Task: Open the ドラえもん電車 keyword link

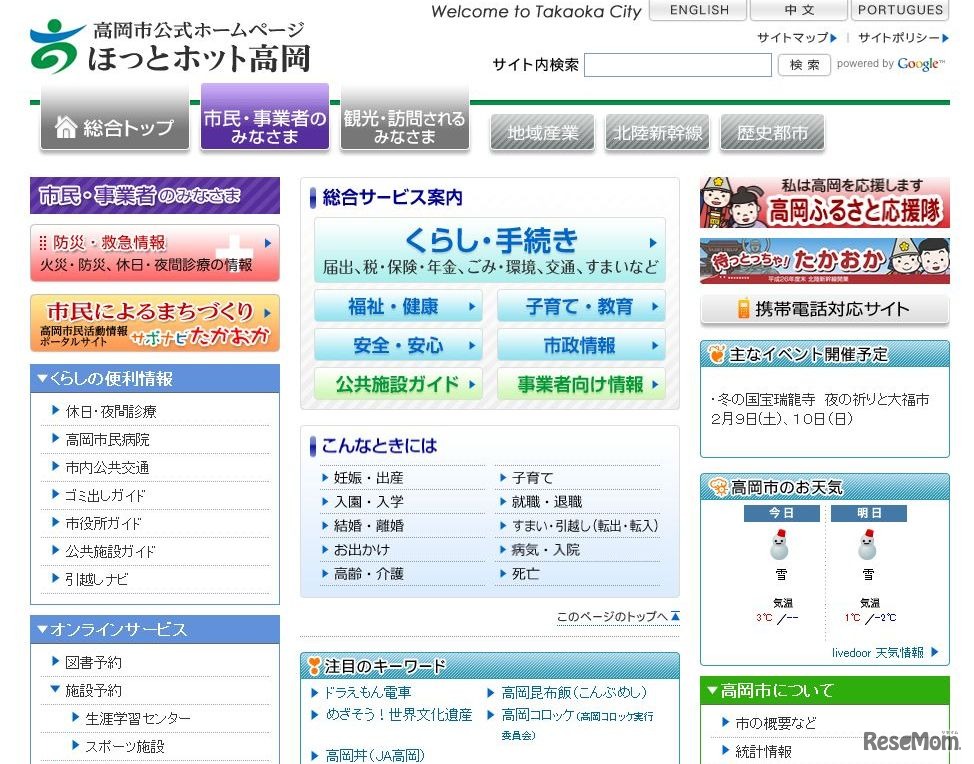Action: [368, 692]
